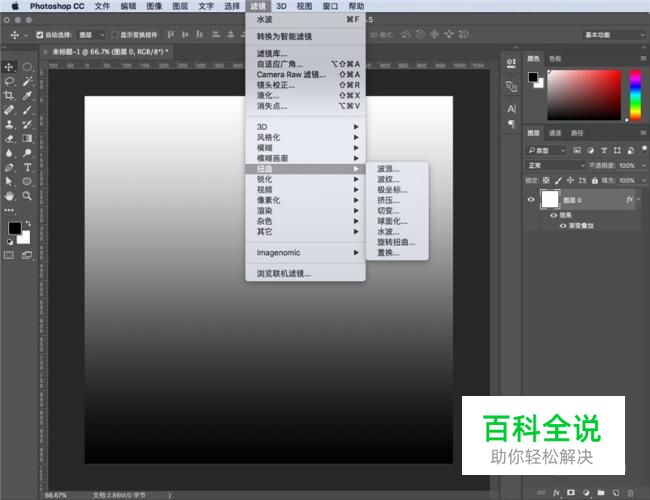This screenshot has height=500, width=650.
Task: Open the 基本功能 workspace dropdown
Action: pyautogui.click(x=614, y=35)
